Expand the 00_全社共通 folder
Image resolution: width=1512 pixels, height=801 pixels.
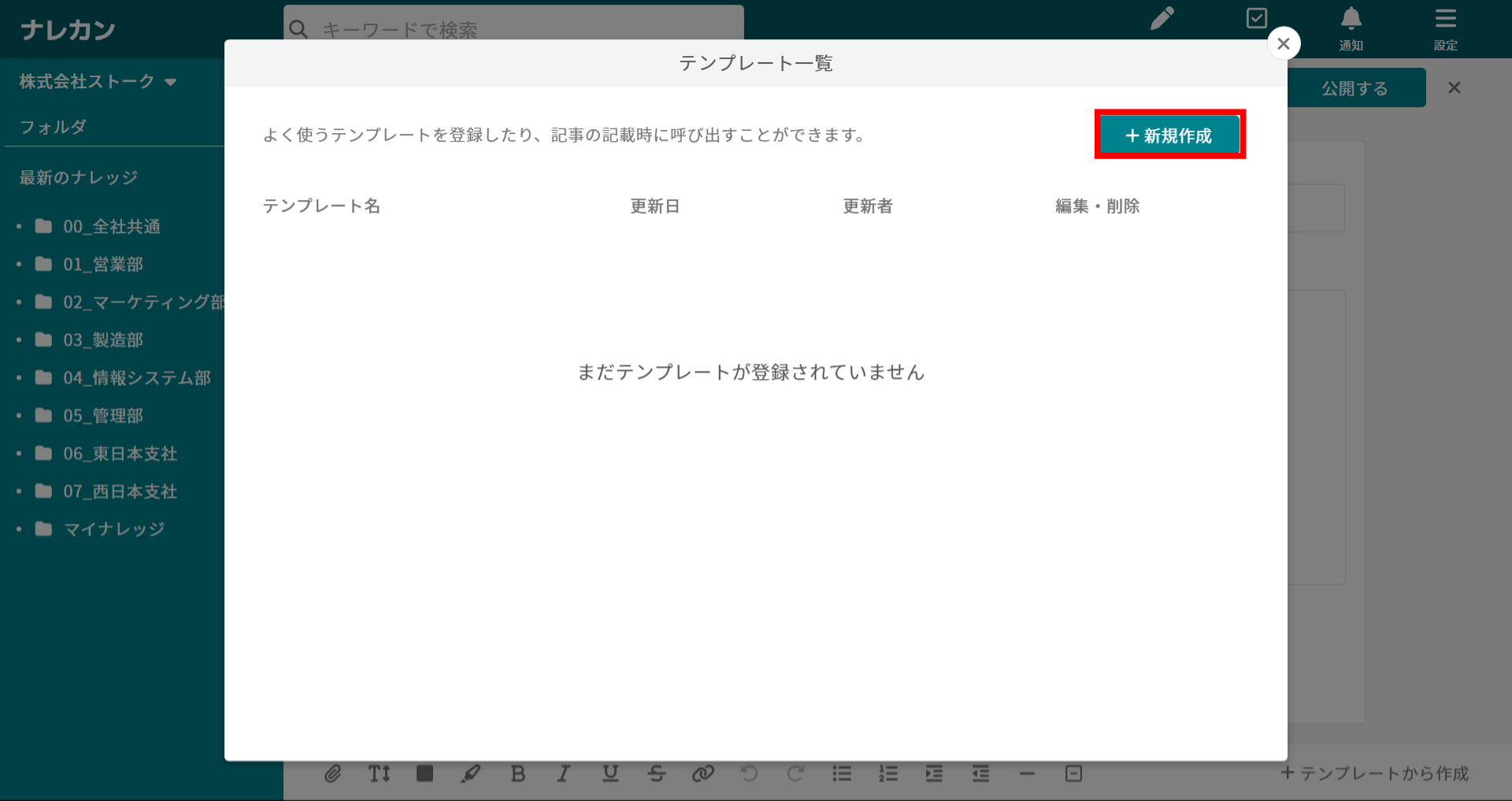click(112, 227)
